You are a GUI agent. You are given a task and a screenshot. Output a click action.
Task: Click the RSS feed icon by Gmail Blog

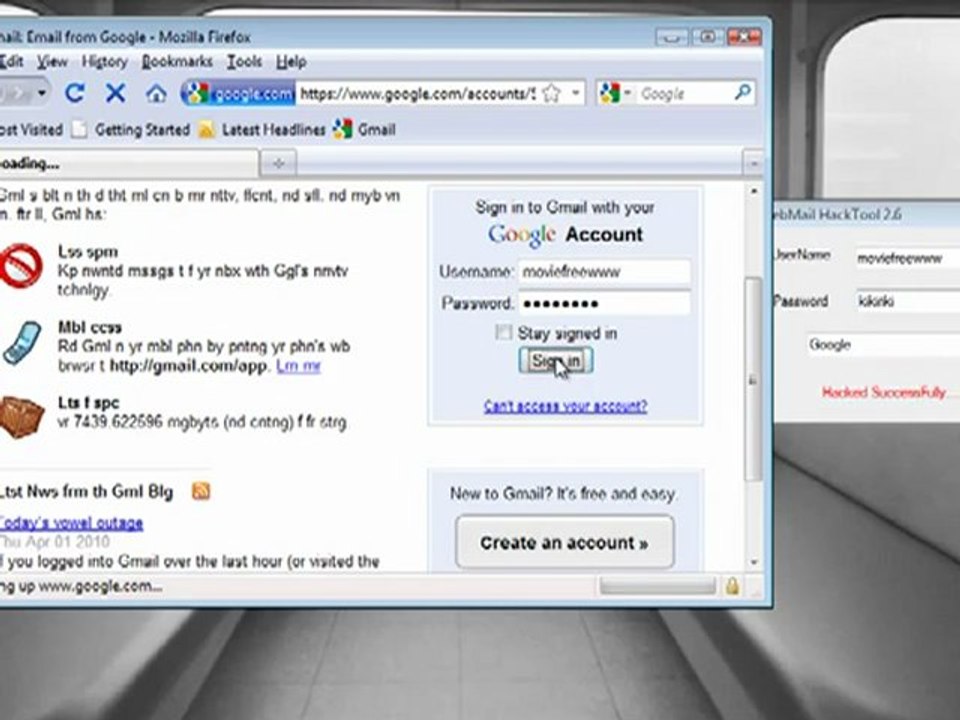click(201, 491)
